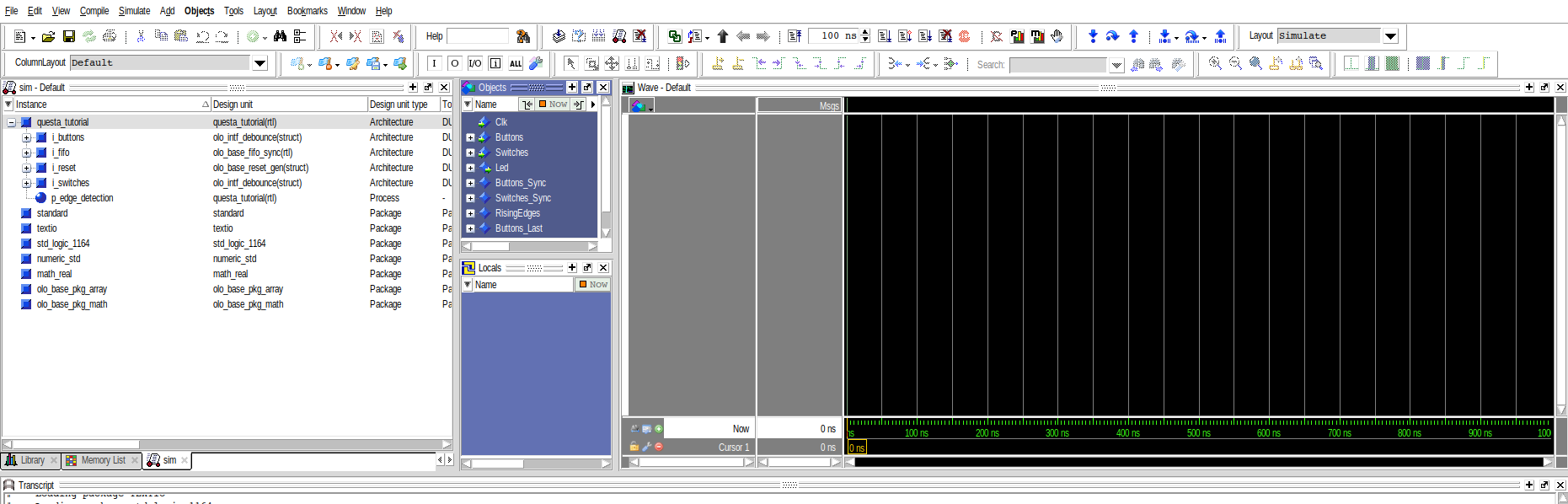Click the sim panel horizontal scrollbar
The height and width of the screenshot is (504, 1568).
227,444
